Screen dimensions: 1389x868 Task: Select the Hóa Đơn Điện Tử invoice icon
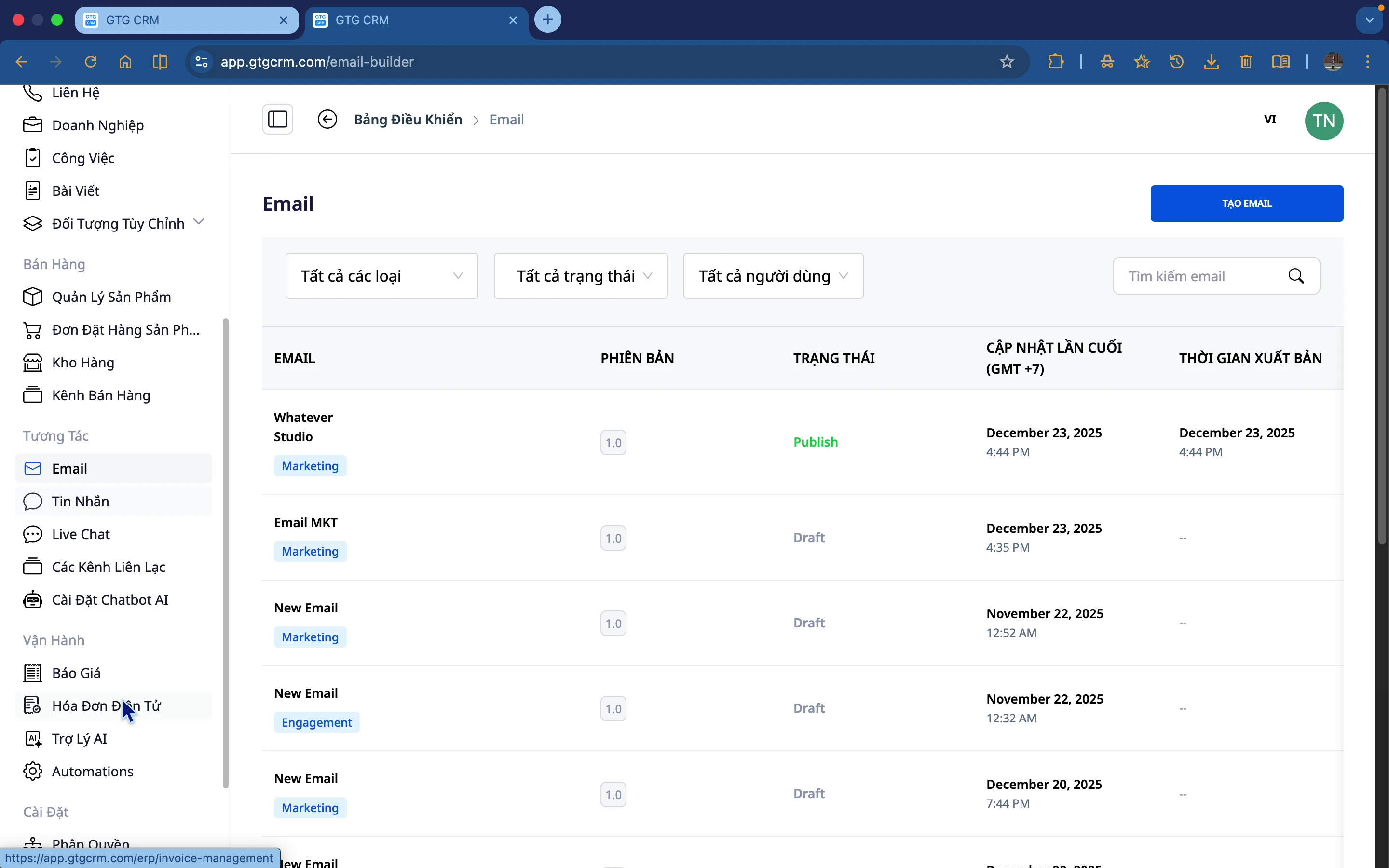pos(33,705)
